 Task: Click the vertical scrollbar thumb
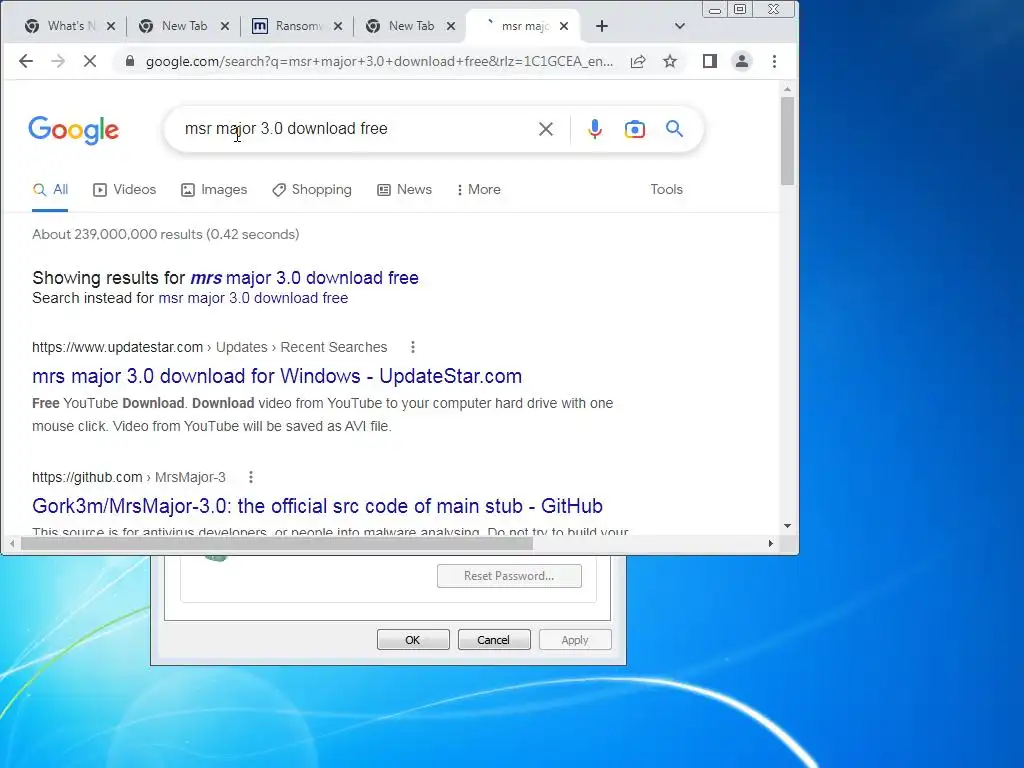click(x=788, y=140)
